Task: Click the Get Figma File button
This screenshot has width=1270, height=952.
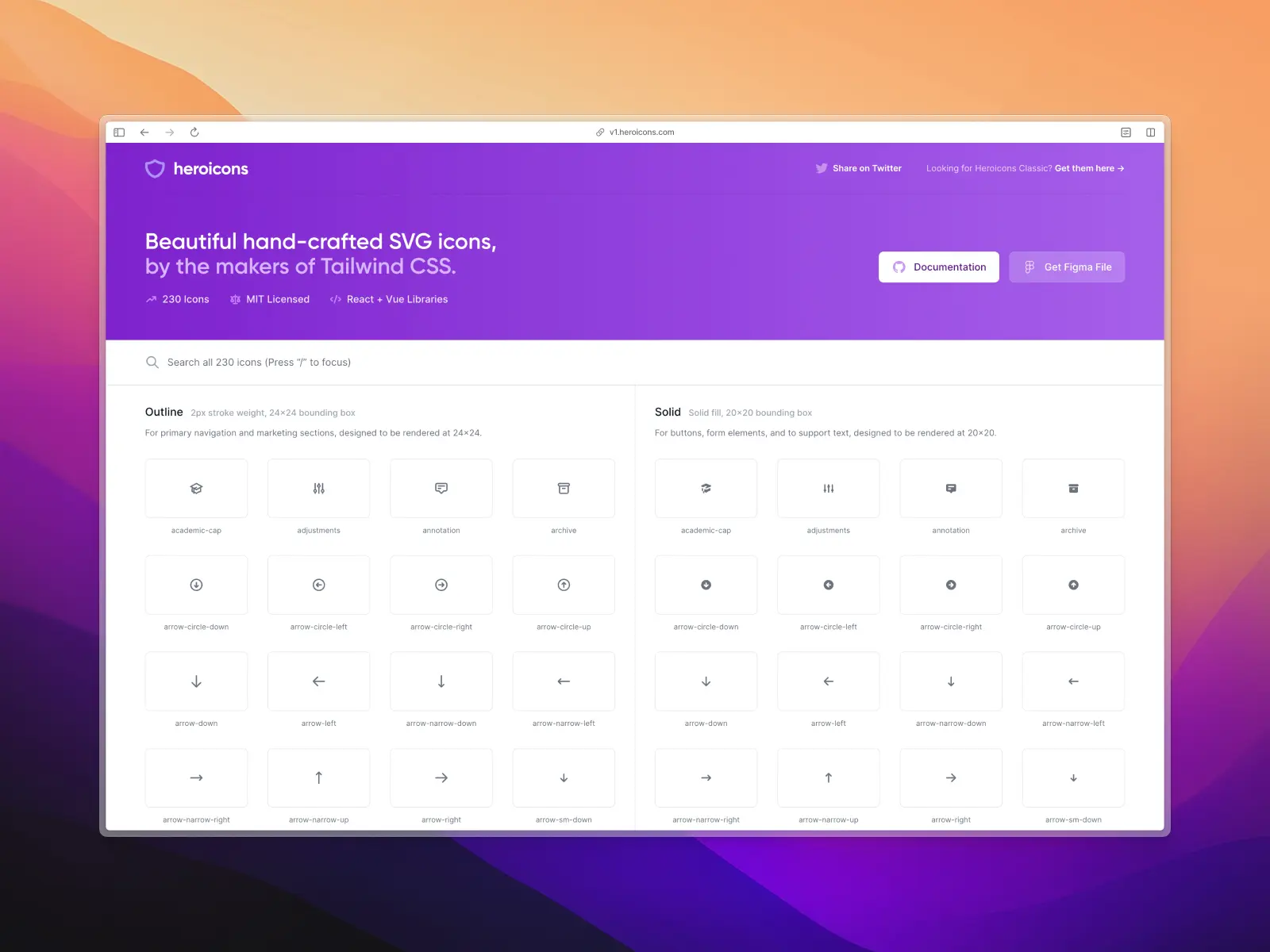Action: click(1067, 267)
